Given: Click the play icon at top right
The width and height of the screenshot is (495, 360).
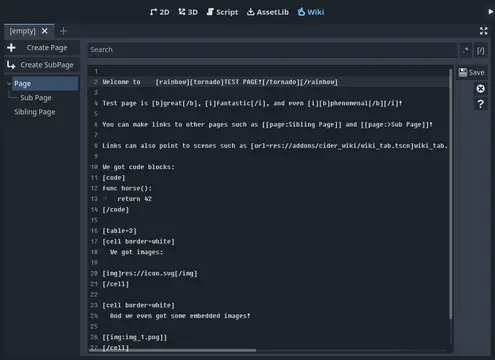Looking at the screenshot, I should point(491,12).
